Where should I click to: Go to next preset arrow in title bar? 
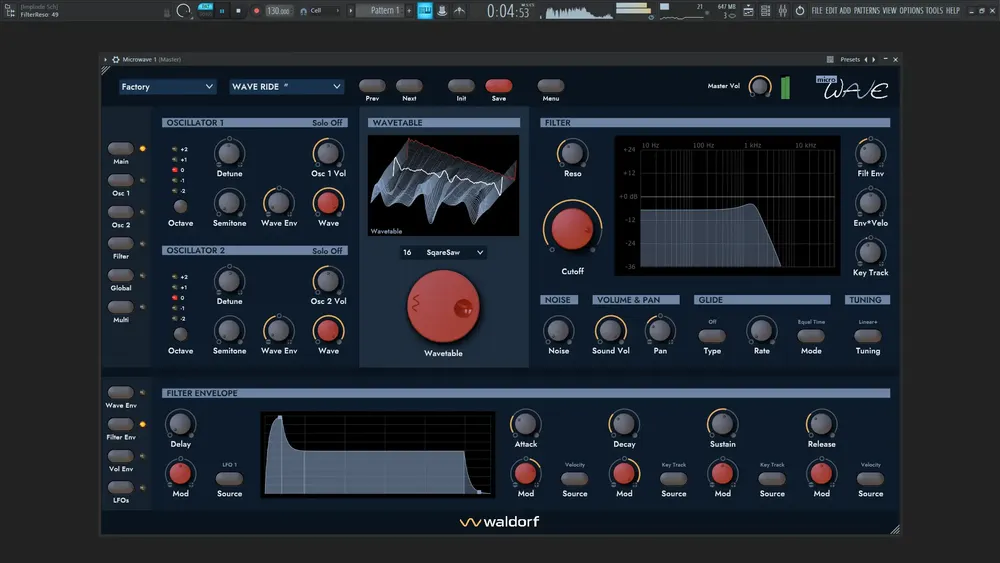point(874,59)
